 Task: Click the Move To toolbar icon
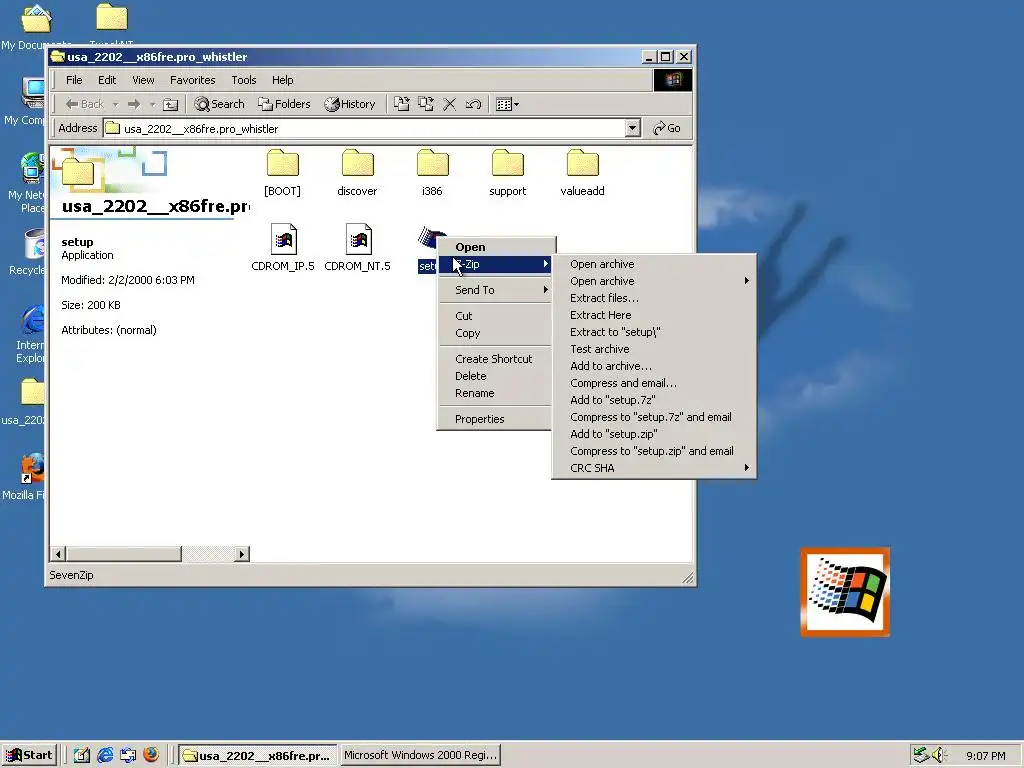click(x=402, y=104)
